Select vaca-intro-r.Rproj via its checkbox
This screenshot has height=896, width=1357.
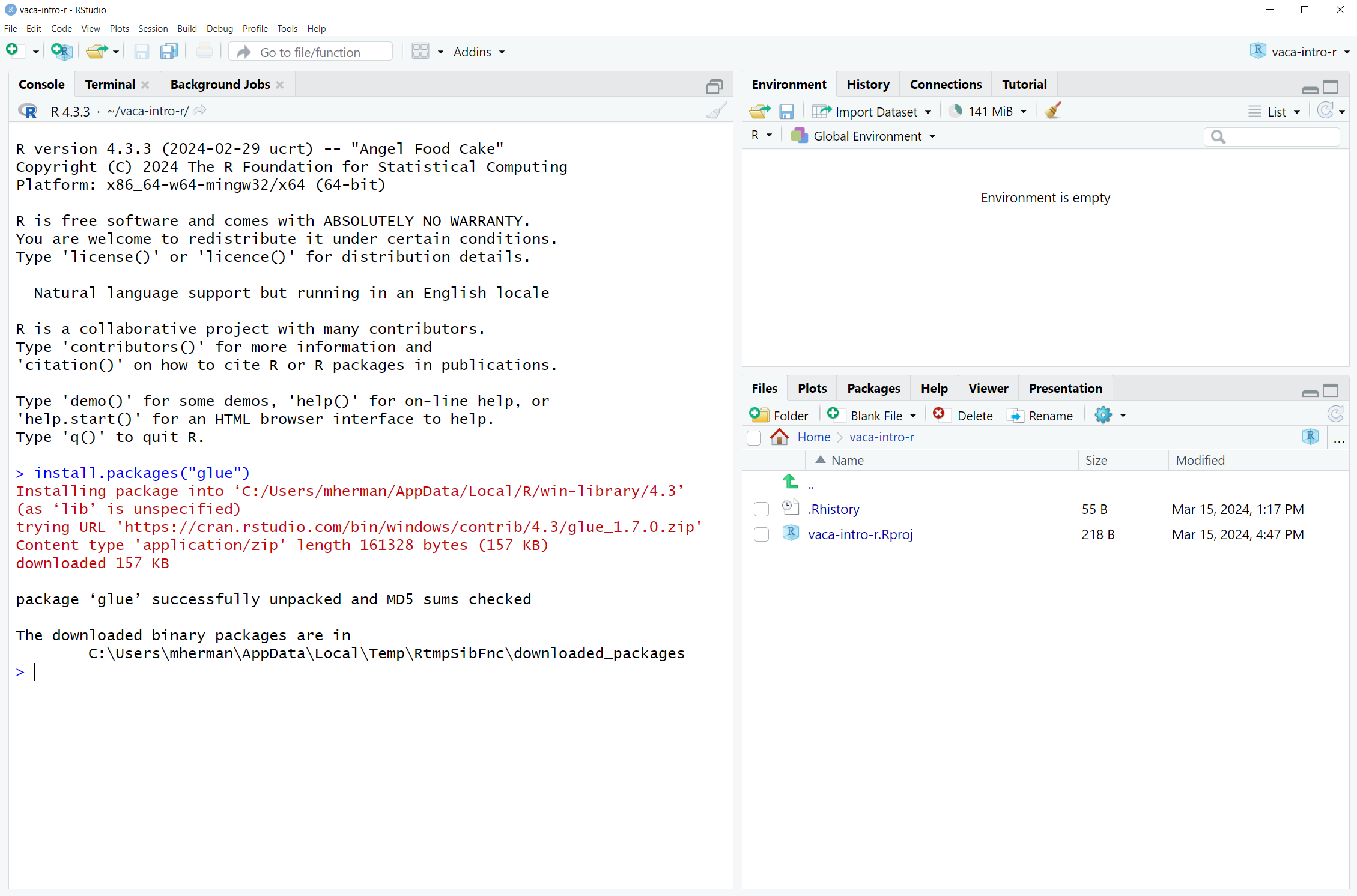point(760,534)
